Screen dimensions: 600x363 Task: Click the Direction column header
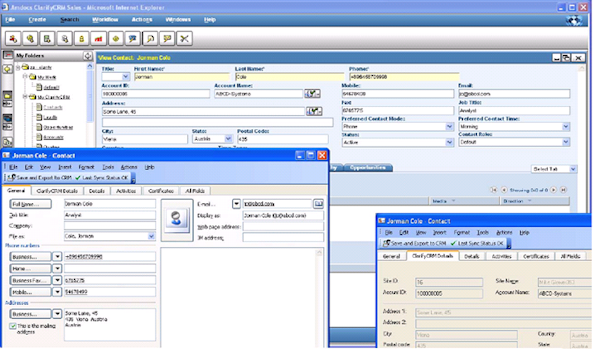(x=535, y=201)
